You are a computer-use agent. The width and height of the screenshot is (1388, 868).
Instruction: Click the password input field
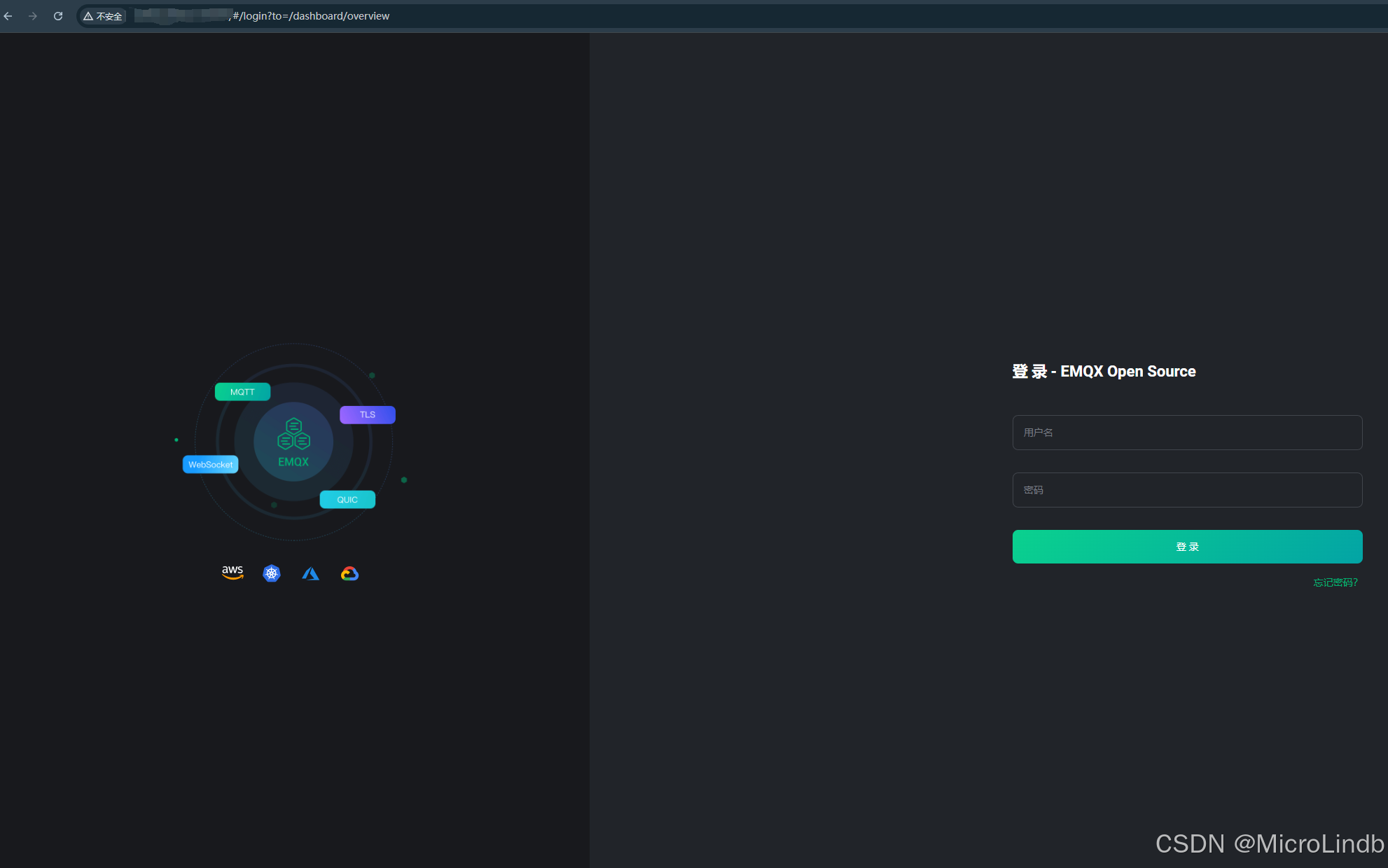pyautogui.click(x=1187, y=490)
